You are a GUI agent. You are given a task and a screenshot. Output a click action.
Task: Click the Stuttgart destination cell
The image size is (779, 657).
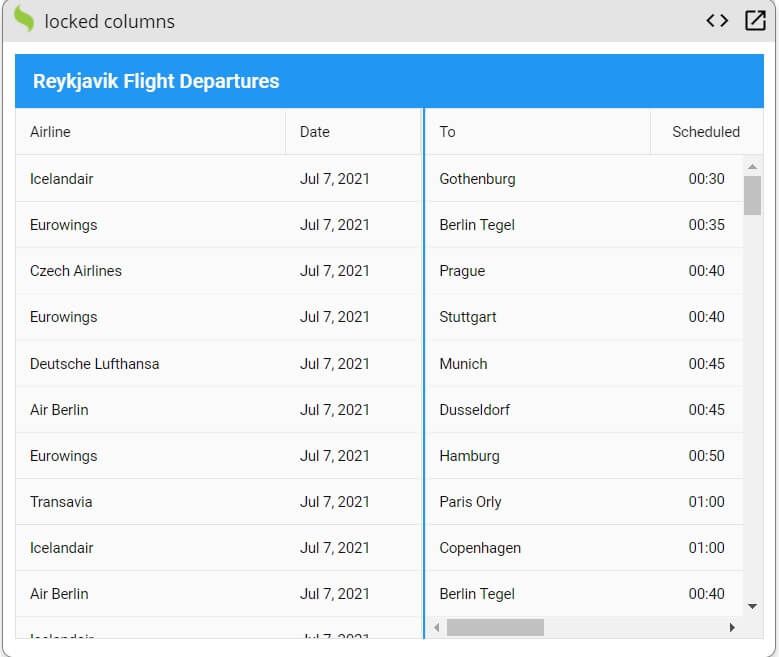coord(538,317)
